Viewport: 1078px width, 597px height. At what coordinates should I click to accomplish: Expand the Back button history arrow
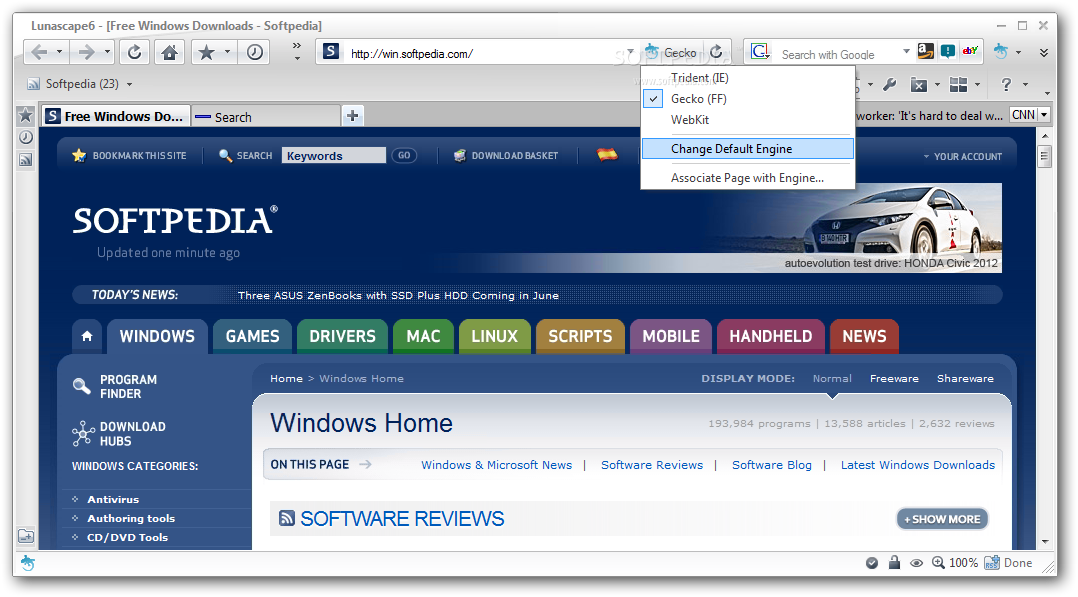click(60, 52)
